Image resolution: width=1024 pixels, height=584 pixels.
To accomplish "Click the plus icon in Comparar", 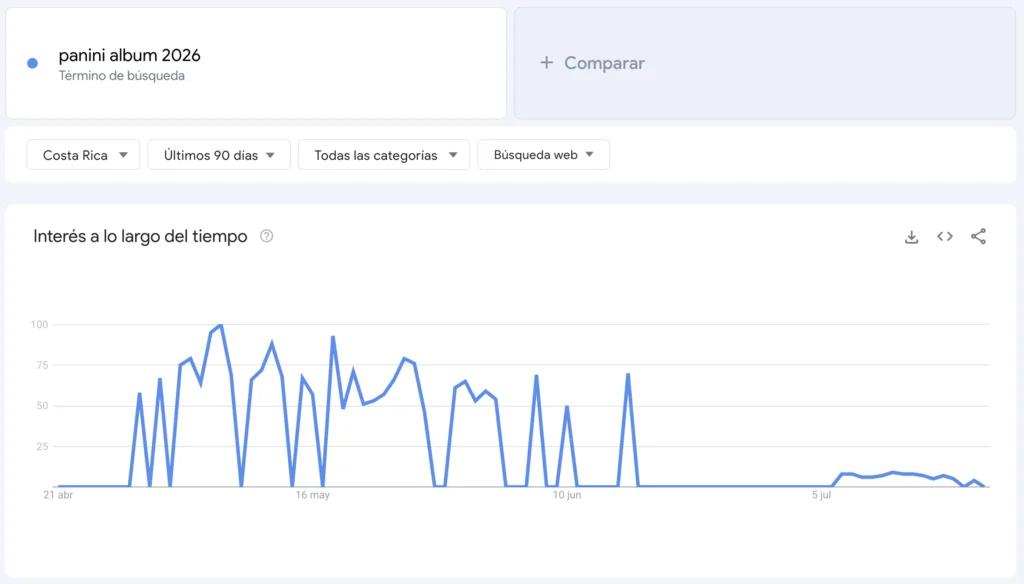I will click(546, 63).
